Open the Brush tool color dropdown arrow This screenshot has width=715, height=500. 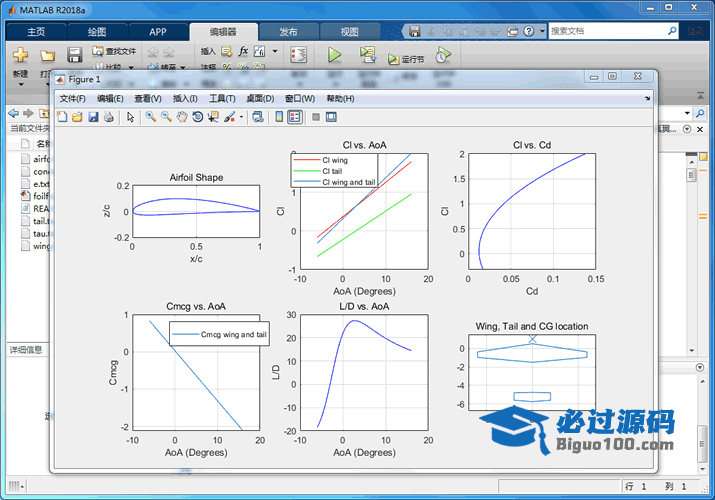242,117
